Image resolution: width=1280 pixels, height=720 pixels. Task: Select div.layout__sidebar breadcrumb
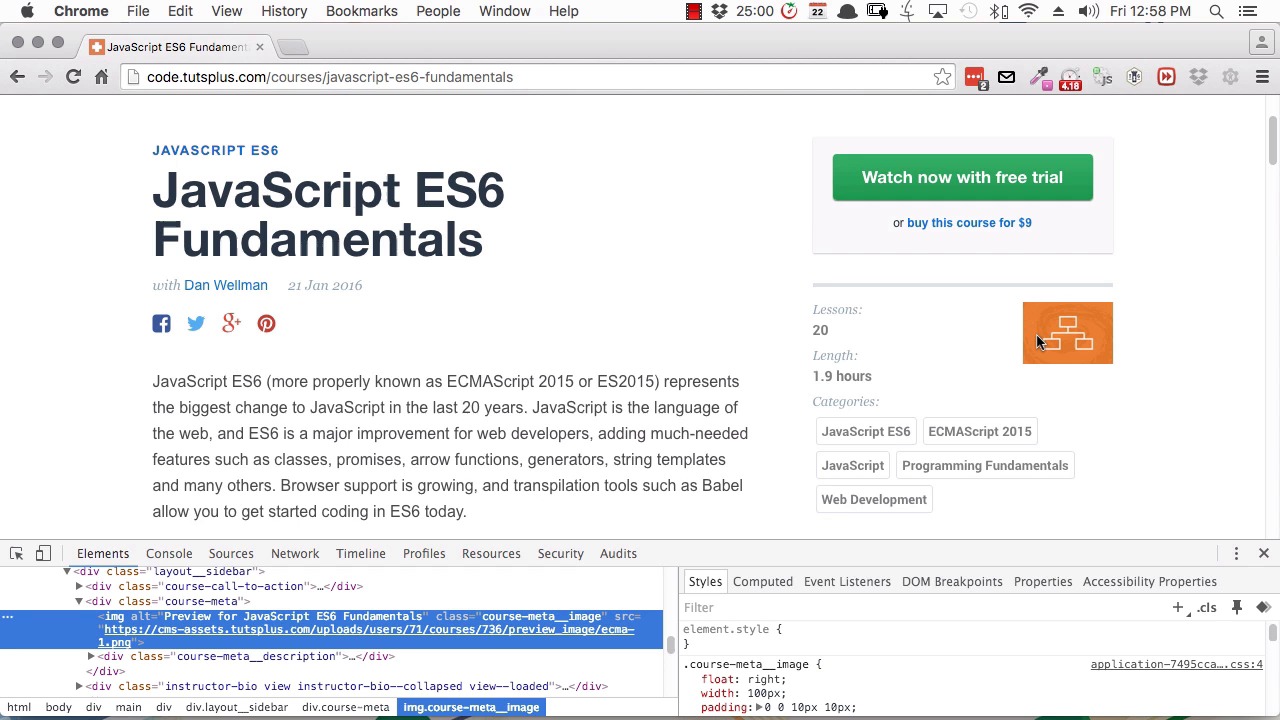(237, 707)
